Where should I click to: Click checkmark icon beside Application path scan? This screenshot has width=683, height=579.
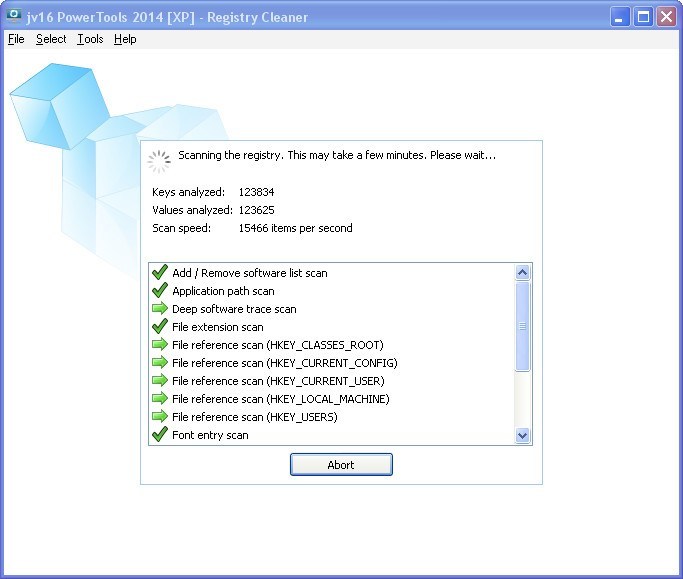pyautogui.click(x=160, y=290)
